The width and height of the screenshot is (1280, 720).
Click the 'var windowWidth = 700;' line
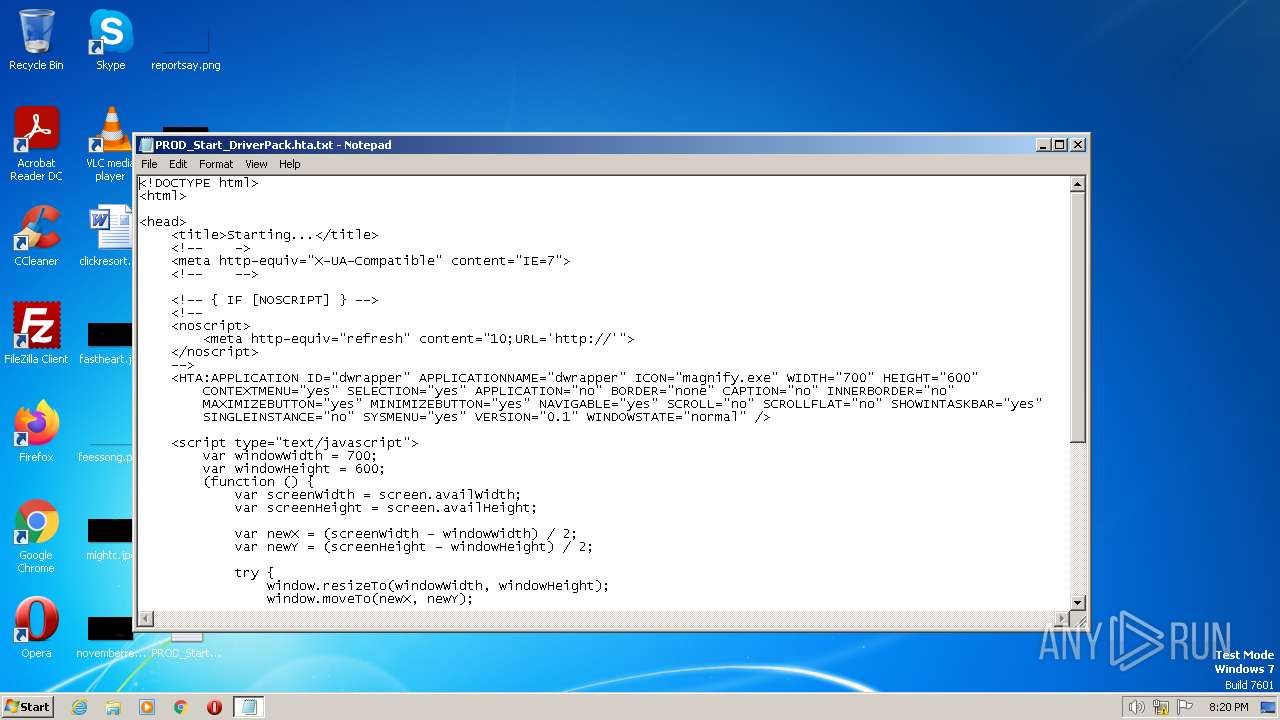click(290, 456)
